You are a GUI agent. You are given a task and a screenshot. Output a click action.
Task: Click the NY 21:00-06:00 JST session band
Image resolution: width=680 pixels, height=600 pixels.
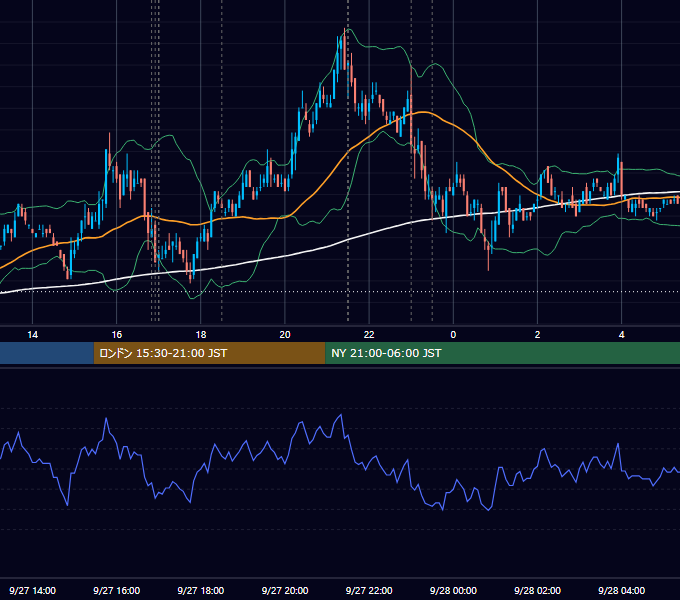click(x=503, y=353)
